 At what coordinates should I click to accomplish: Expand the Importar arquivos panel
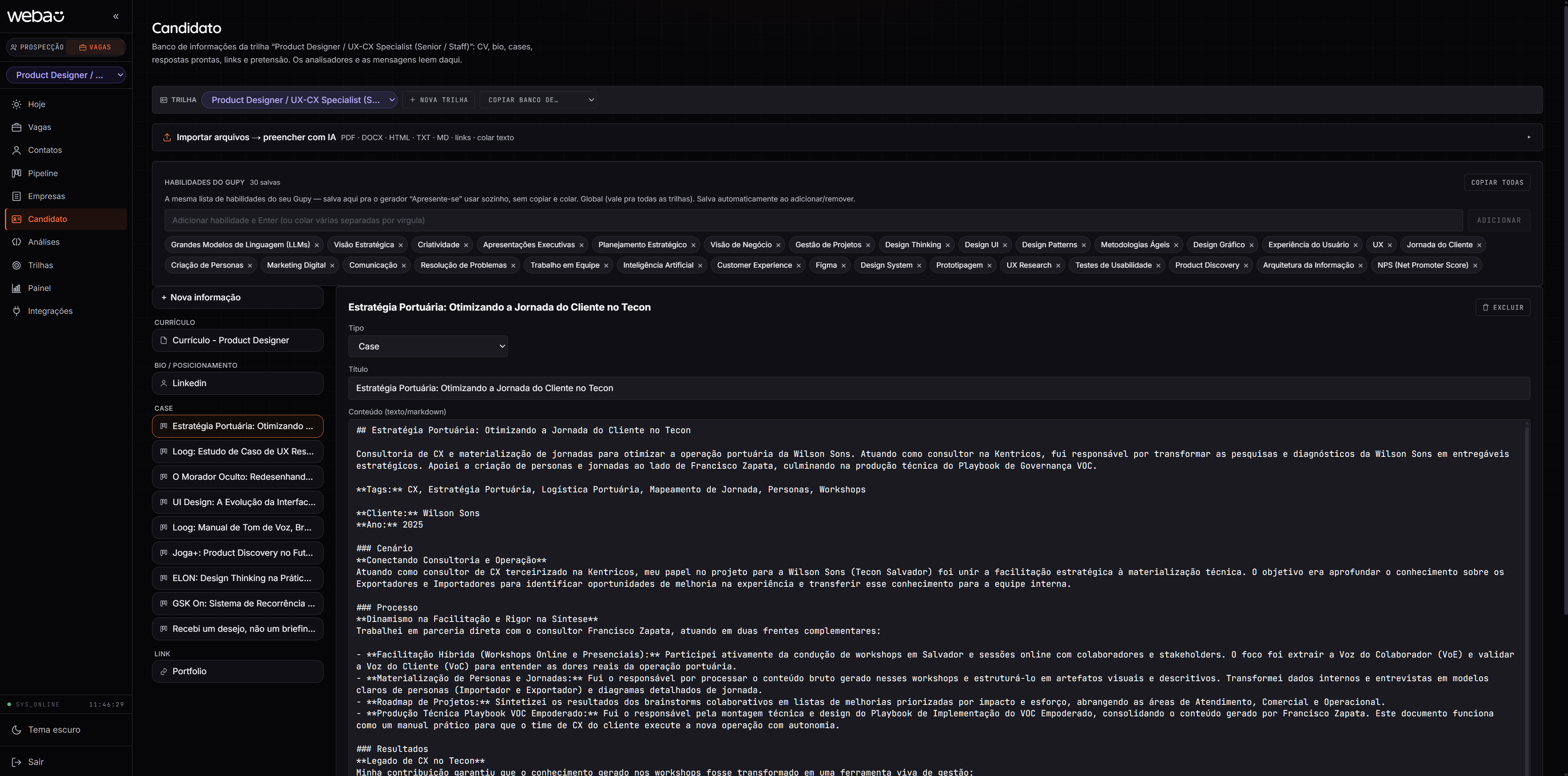point(847,138)
